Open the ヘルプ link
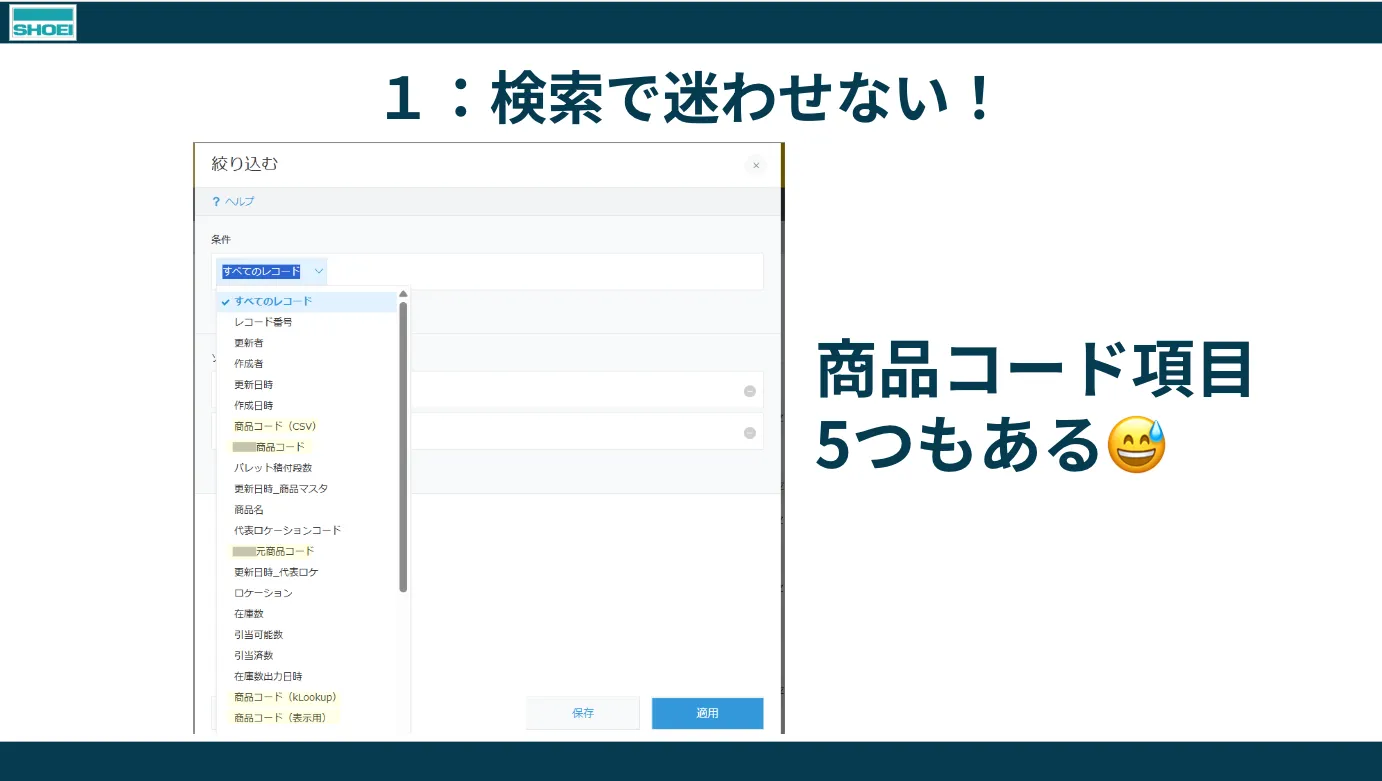The width and height of the screenshot is (1382, 781). pos(239,202)
